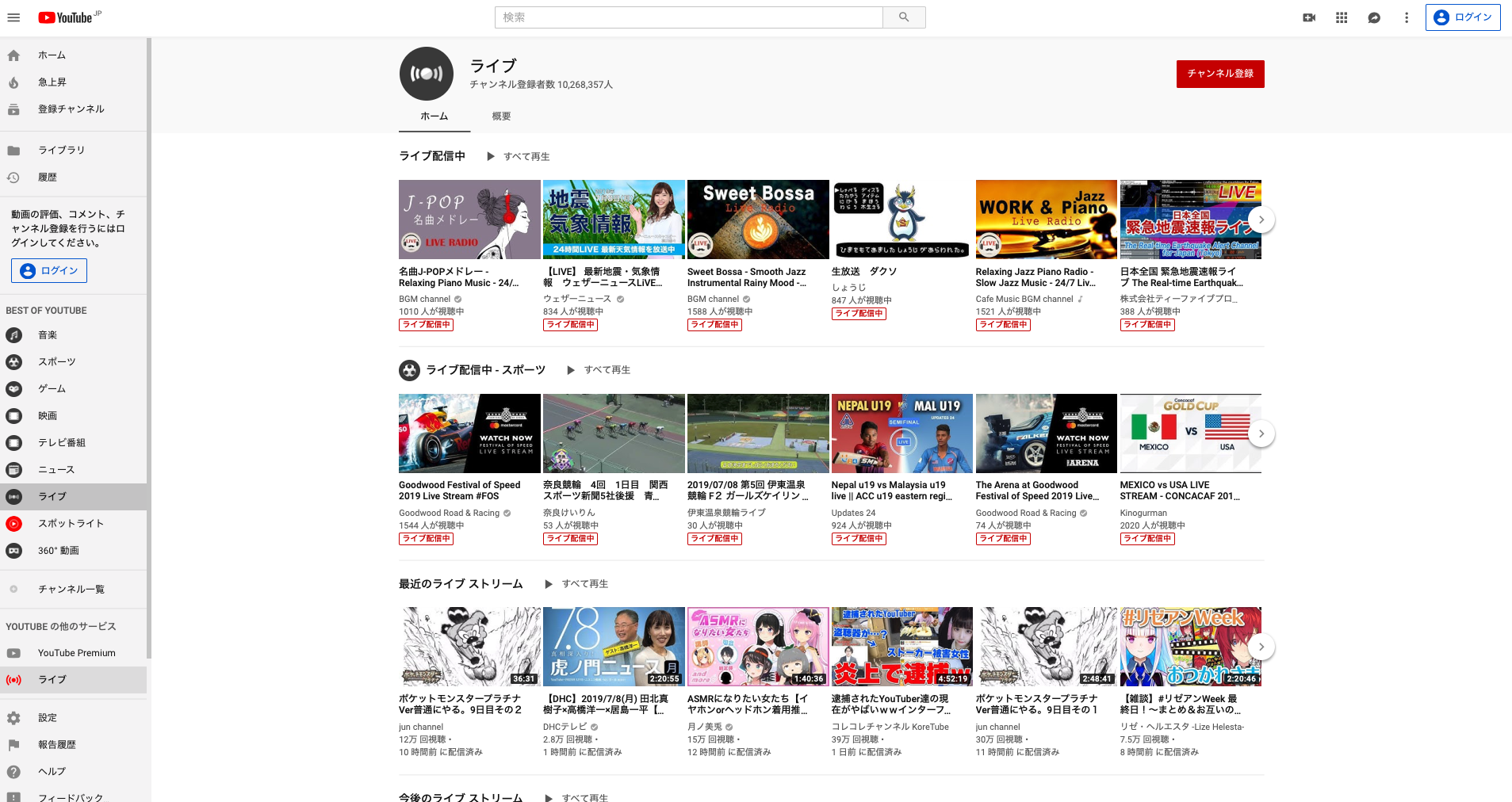Screen dimensions: 1512x802
Task: Click the search magnifier button
Action: (904, 17)
